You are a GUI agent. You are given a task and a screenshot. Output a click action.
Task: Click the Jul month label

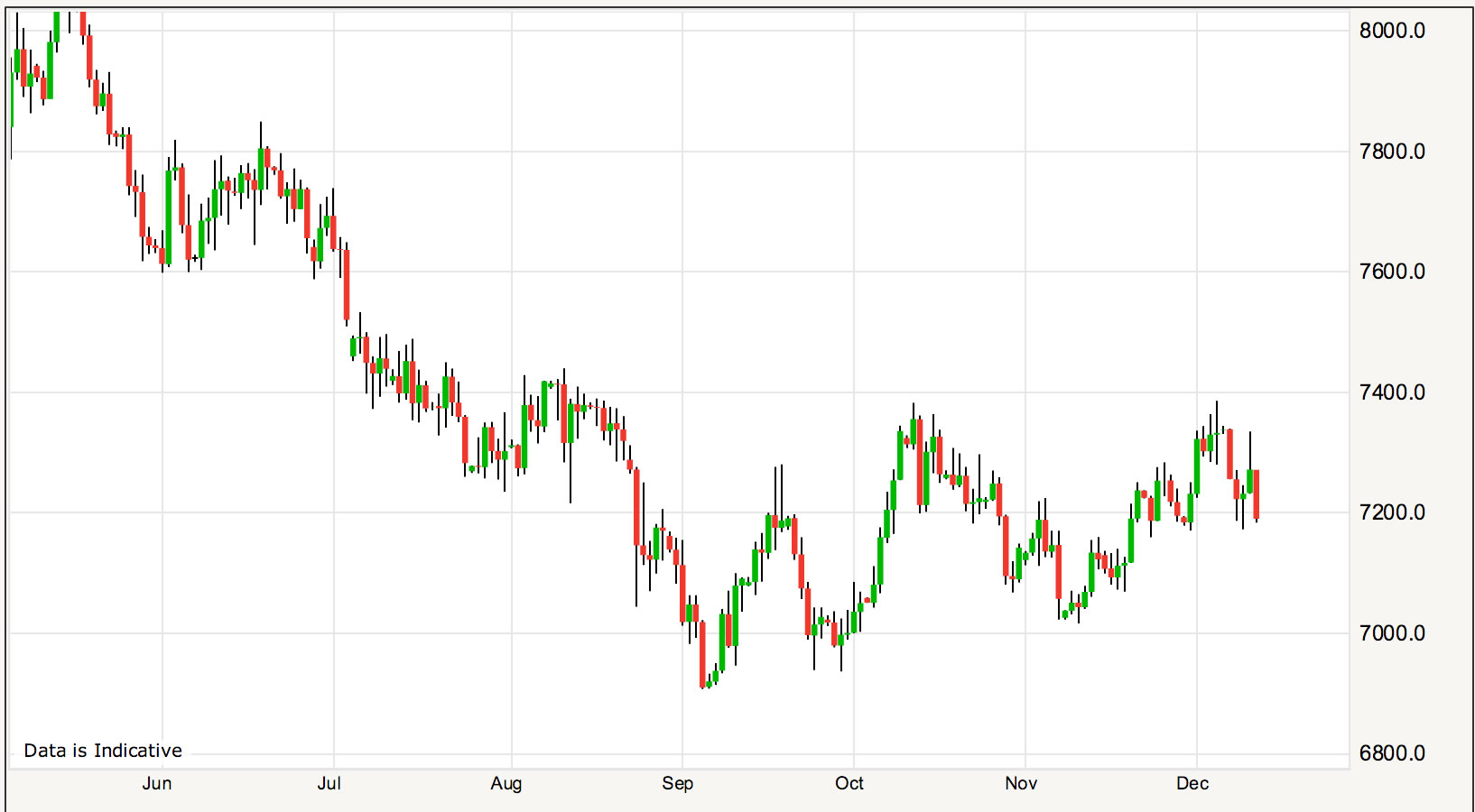point(329,783)
